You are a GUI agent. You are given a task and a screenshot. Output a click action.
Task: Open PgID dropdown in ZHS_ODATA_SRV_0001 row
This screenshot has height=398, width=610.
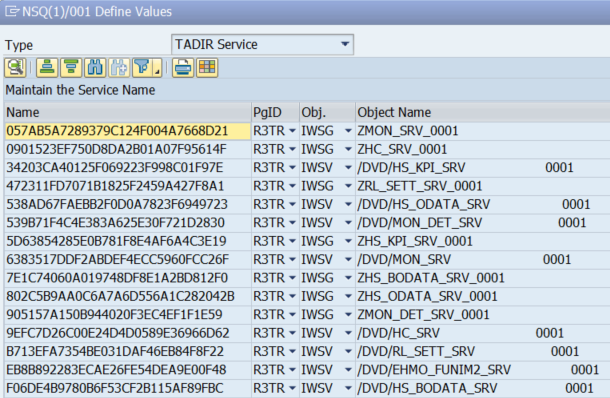pos(292,296)
